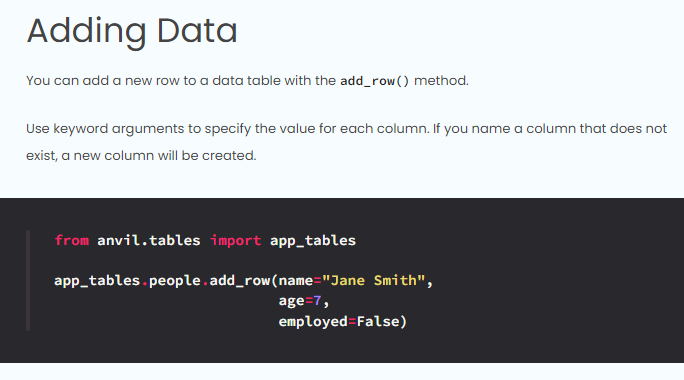This screenshot has width=684, height=380.
Task: Click the text "a new column will be created"
Action: pos(158,156)
